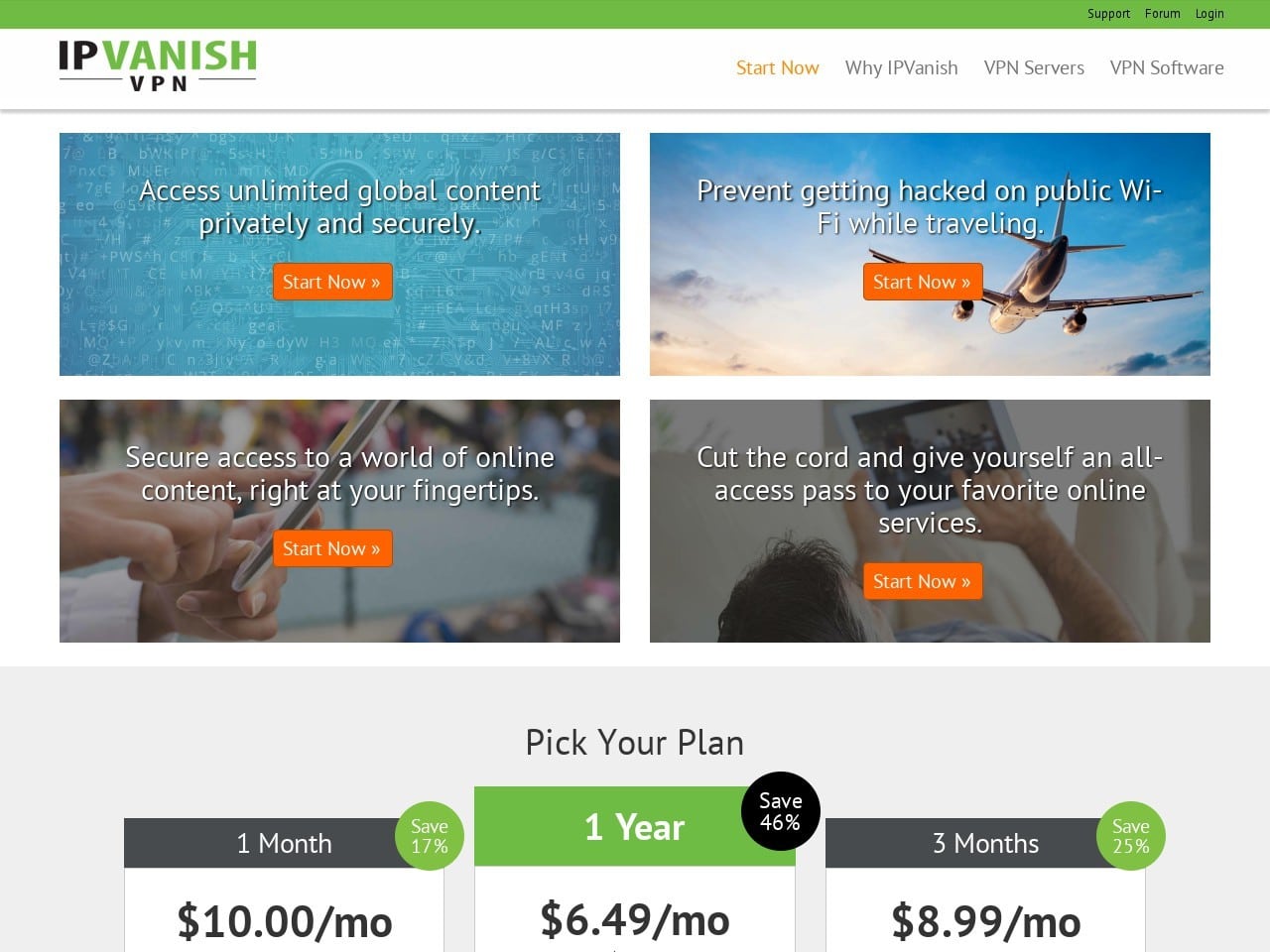
Task: Click the Save 25% green badge
Action: click(x=1131, y=836)
